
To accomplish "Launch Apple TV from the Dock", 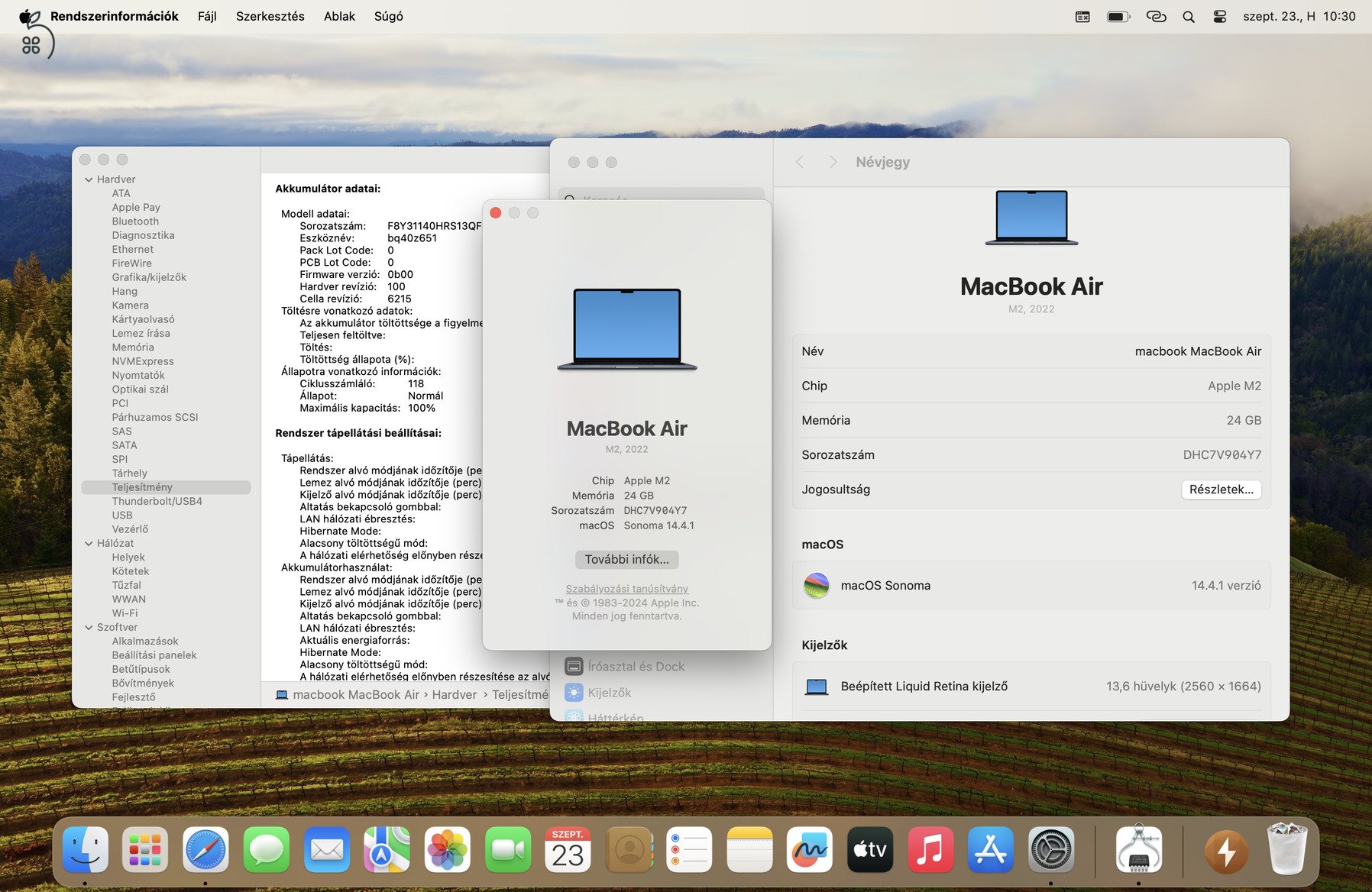I will [870, 849].
